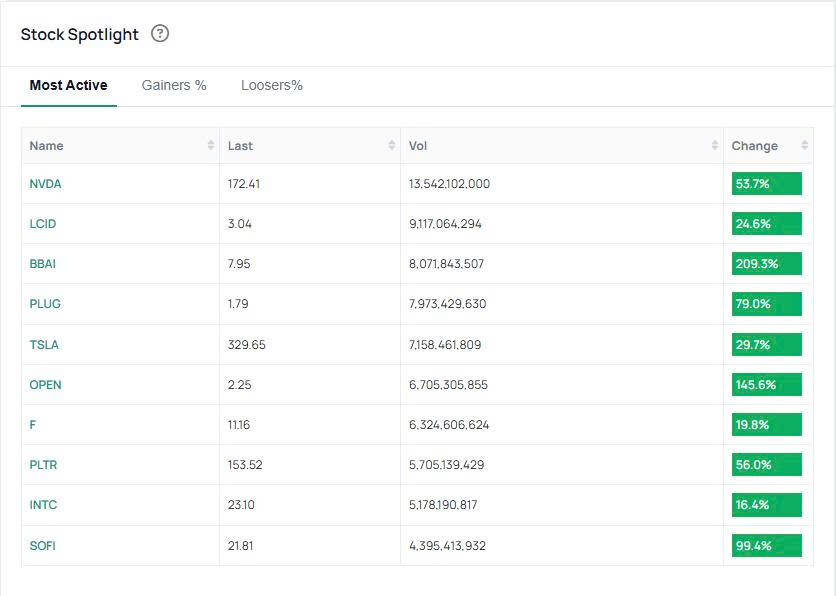Select the last price 2.25

(x=239, y=385)
